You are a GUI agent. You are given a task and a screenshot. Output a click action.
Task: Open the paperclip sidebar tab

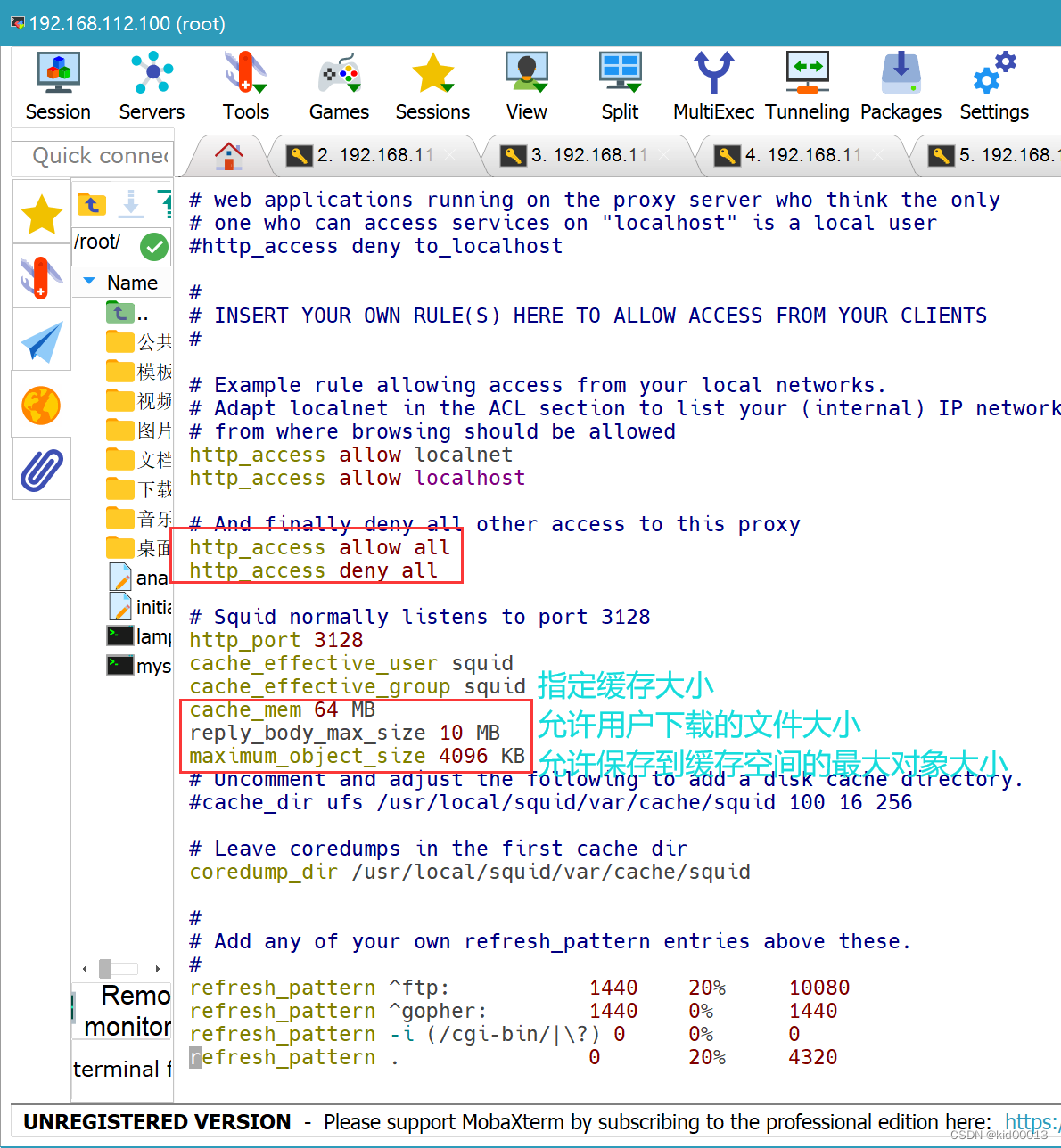pyautogui.click(x=41, y=469)
